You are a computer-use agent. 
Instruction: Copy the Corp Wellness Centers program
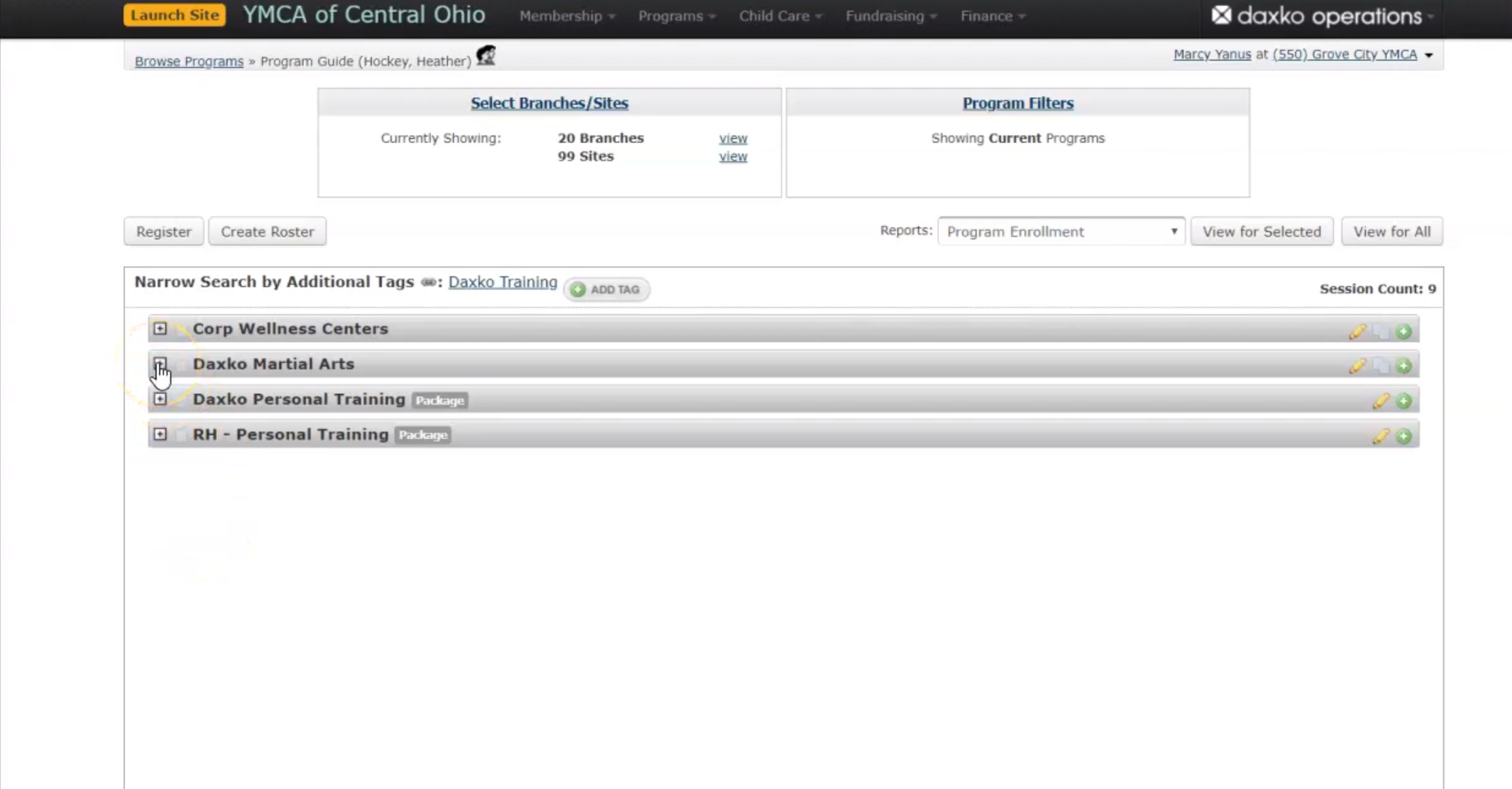pos(1381,331)
